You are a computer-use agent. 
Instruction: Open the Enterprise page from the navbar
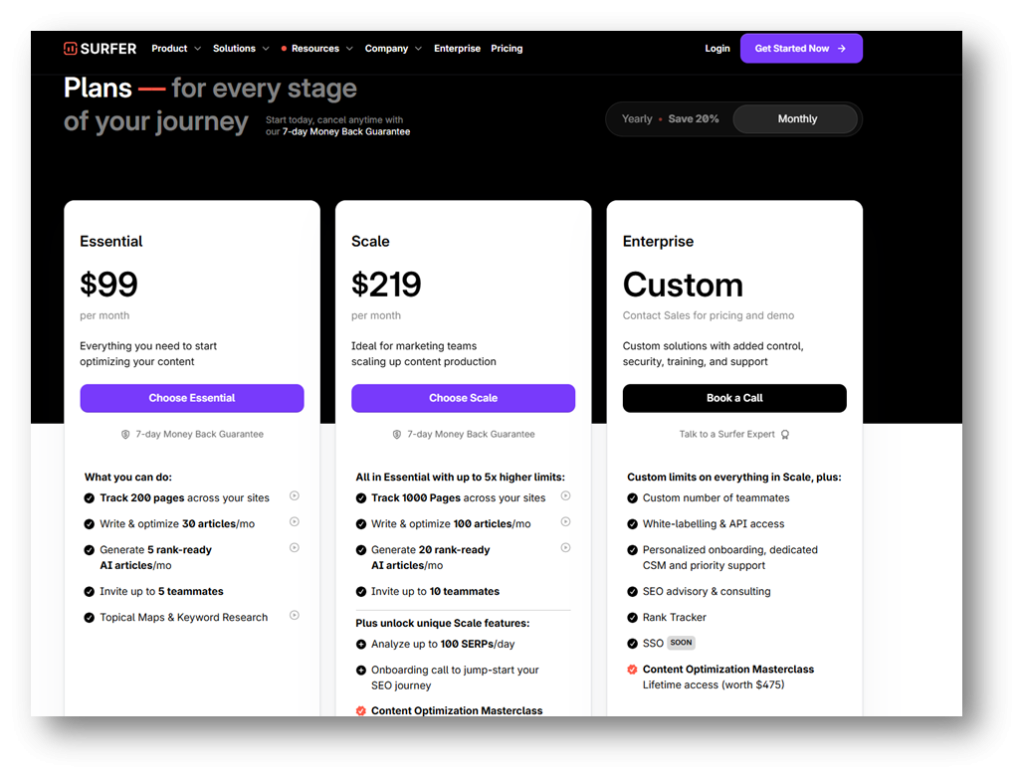pyautogui.click(x=457, y=48)
